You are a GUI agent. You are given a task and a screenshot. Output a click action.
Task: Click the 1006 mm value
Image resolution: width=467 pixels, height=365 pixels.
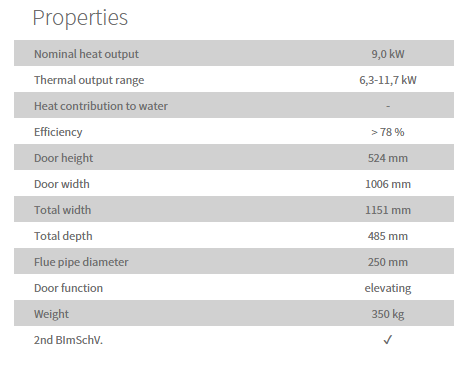click(x=388, y=184)
